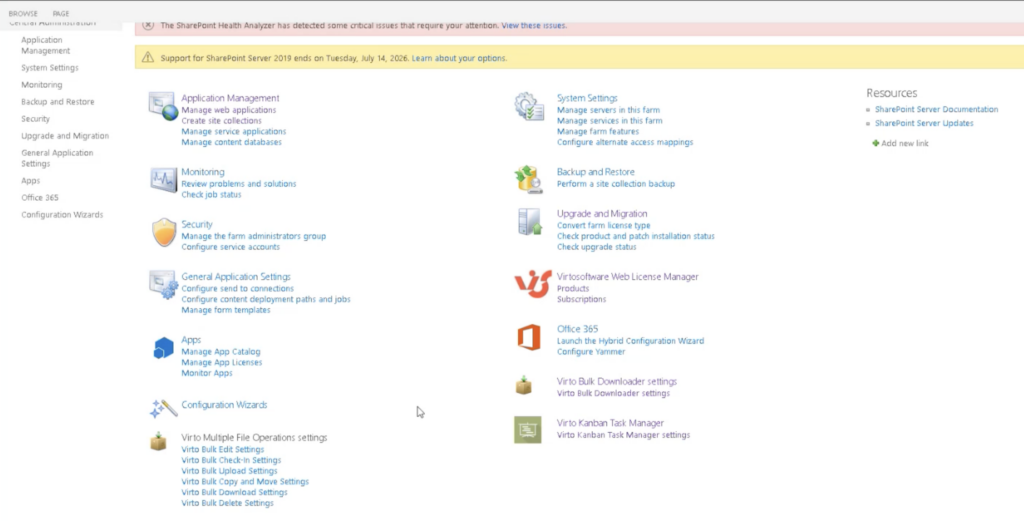This screenshot has width=1024, height=521.
Task: Open the PAGE ribbon tab
Action: [61, 14]
